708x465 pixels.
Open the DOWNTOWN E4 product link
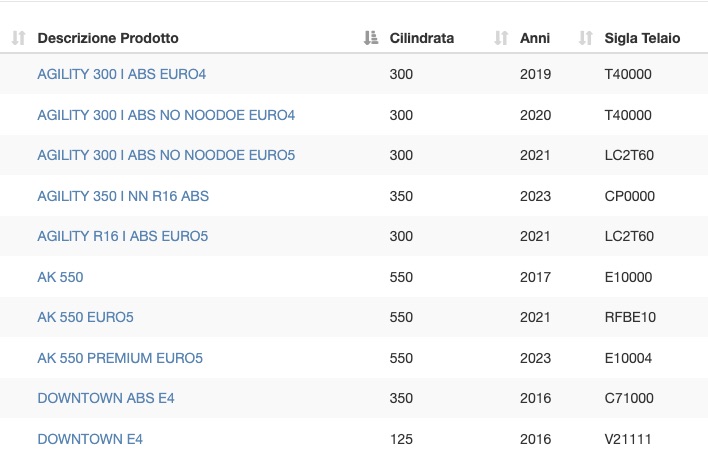90,439
